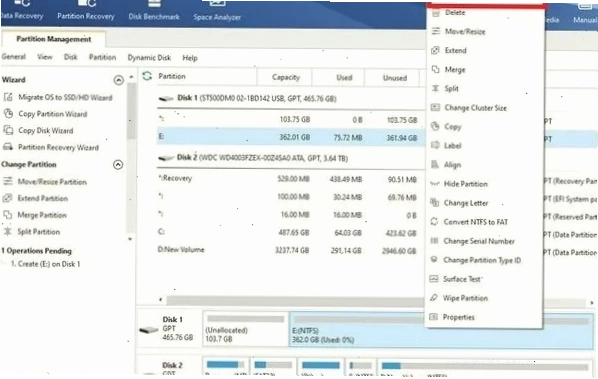Click the Copy Partition Wizard icon
598x379 pixels.
point(8,114)
